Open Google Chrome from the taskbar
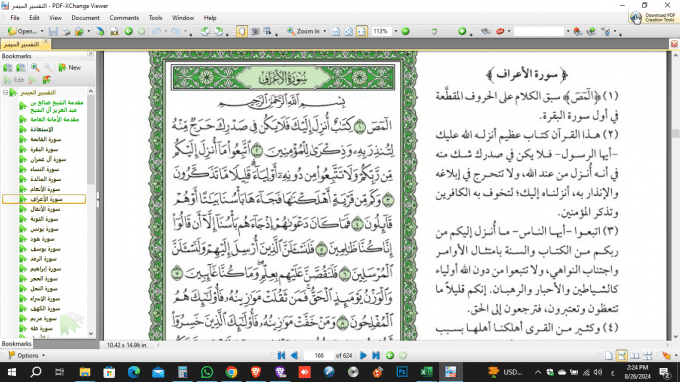This screenshot has height=382, width=680. click(232, 372)
